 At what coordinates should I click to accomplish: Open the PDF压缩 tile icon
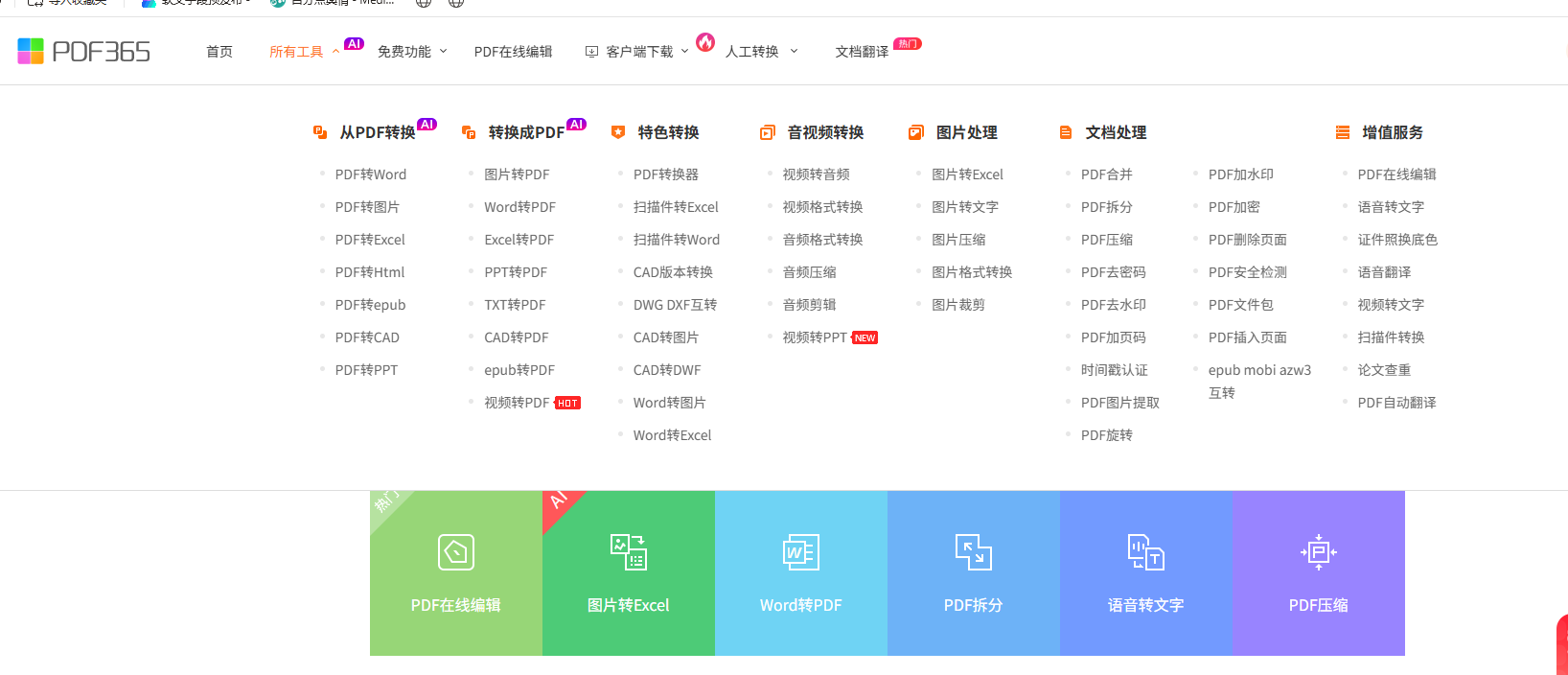coord(1319,552)
